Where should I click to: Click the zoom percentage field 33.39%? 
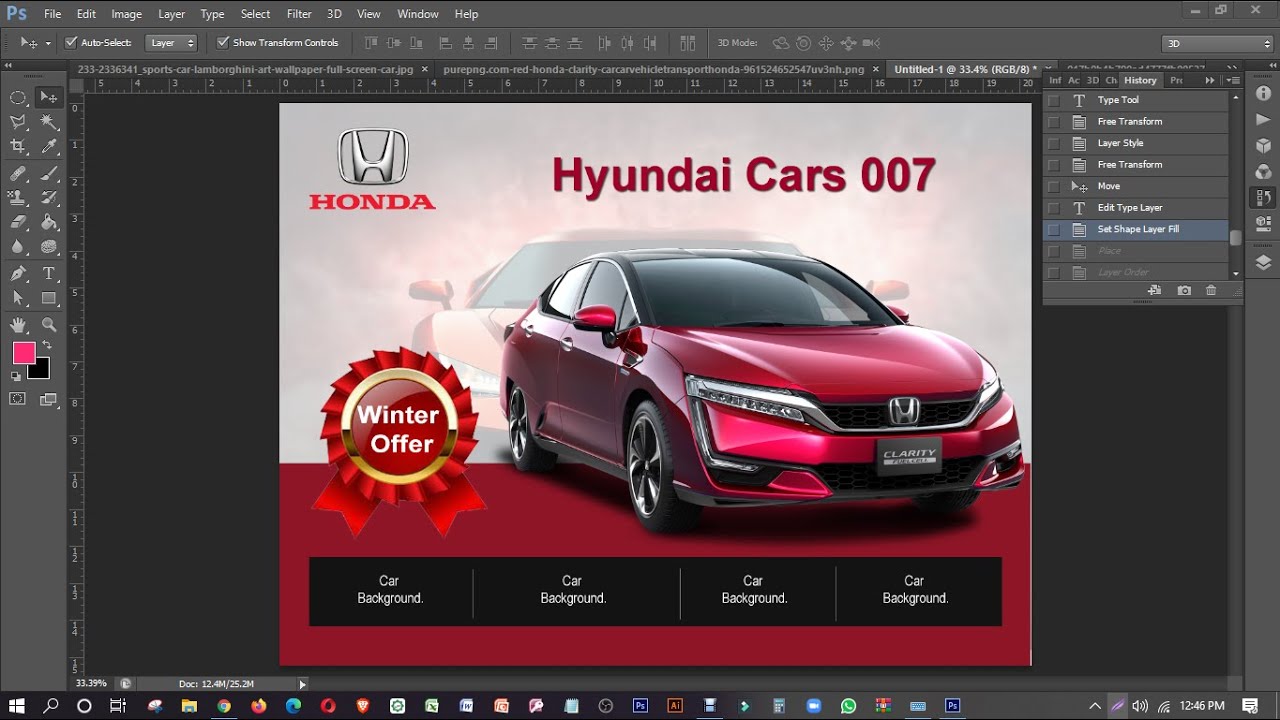click(x=91, y=684)
